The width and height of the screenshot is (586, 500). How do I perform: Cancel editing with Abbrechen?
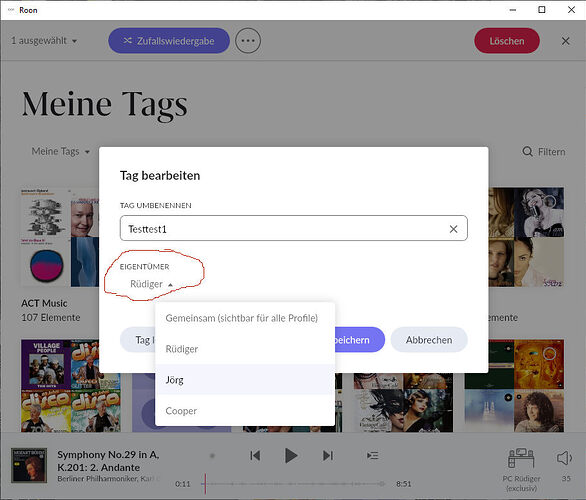point(429,340)
